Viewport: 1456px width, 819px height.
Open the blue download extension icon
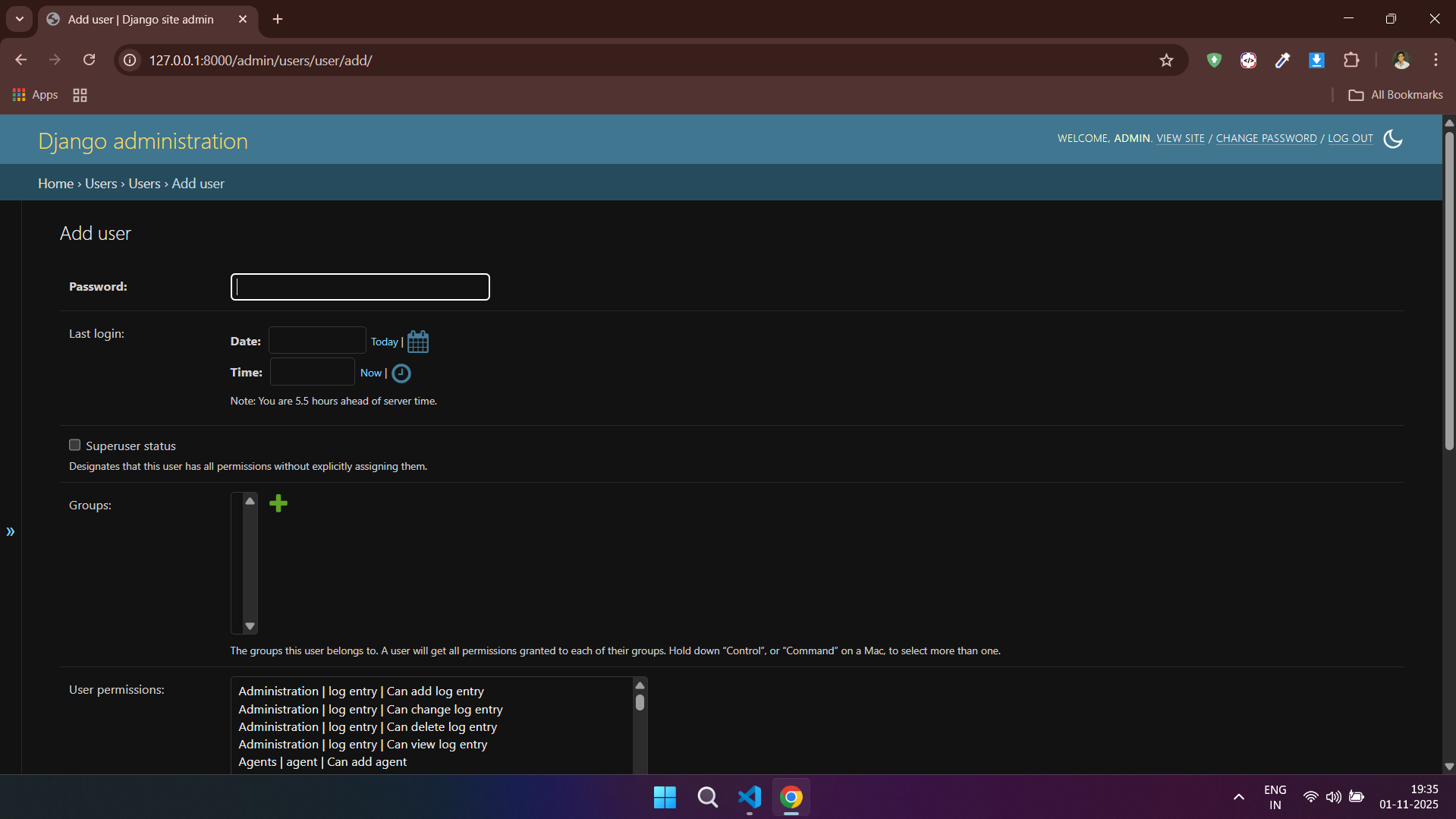(x=1316, y=60)
